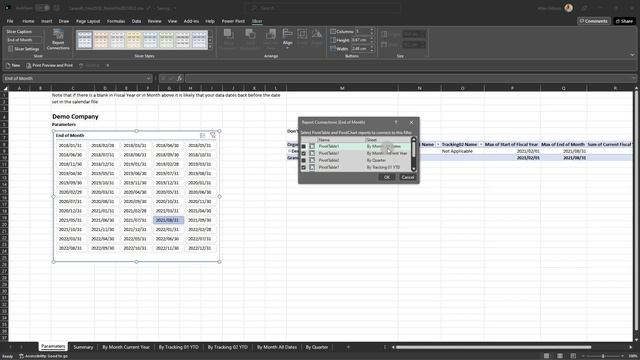640x360 pixels.
Task: Click the formula bar input area
Action: [x=408, y=78]
